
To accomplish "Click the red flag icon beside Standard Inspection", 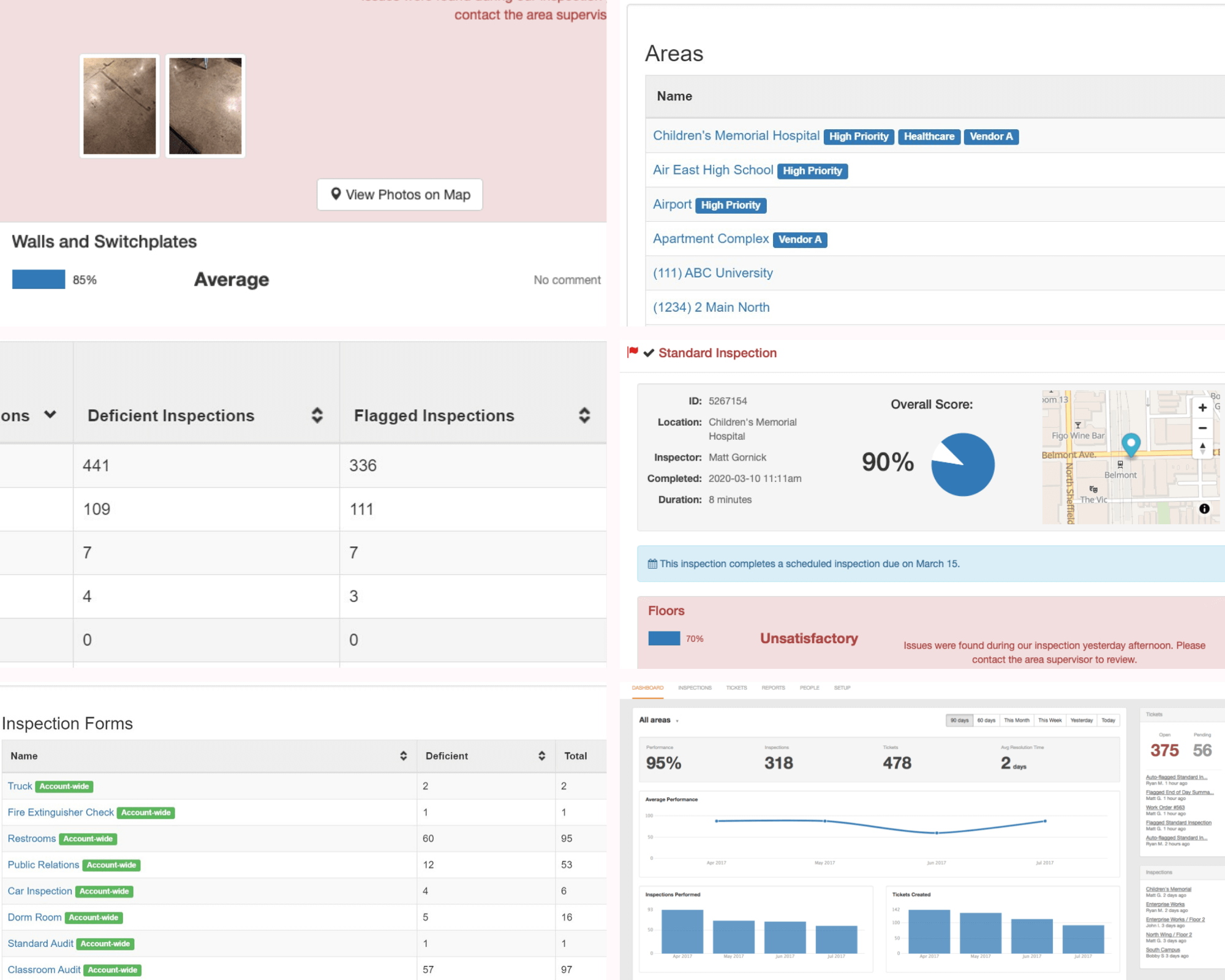I will point(633,352).
